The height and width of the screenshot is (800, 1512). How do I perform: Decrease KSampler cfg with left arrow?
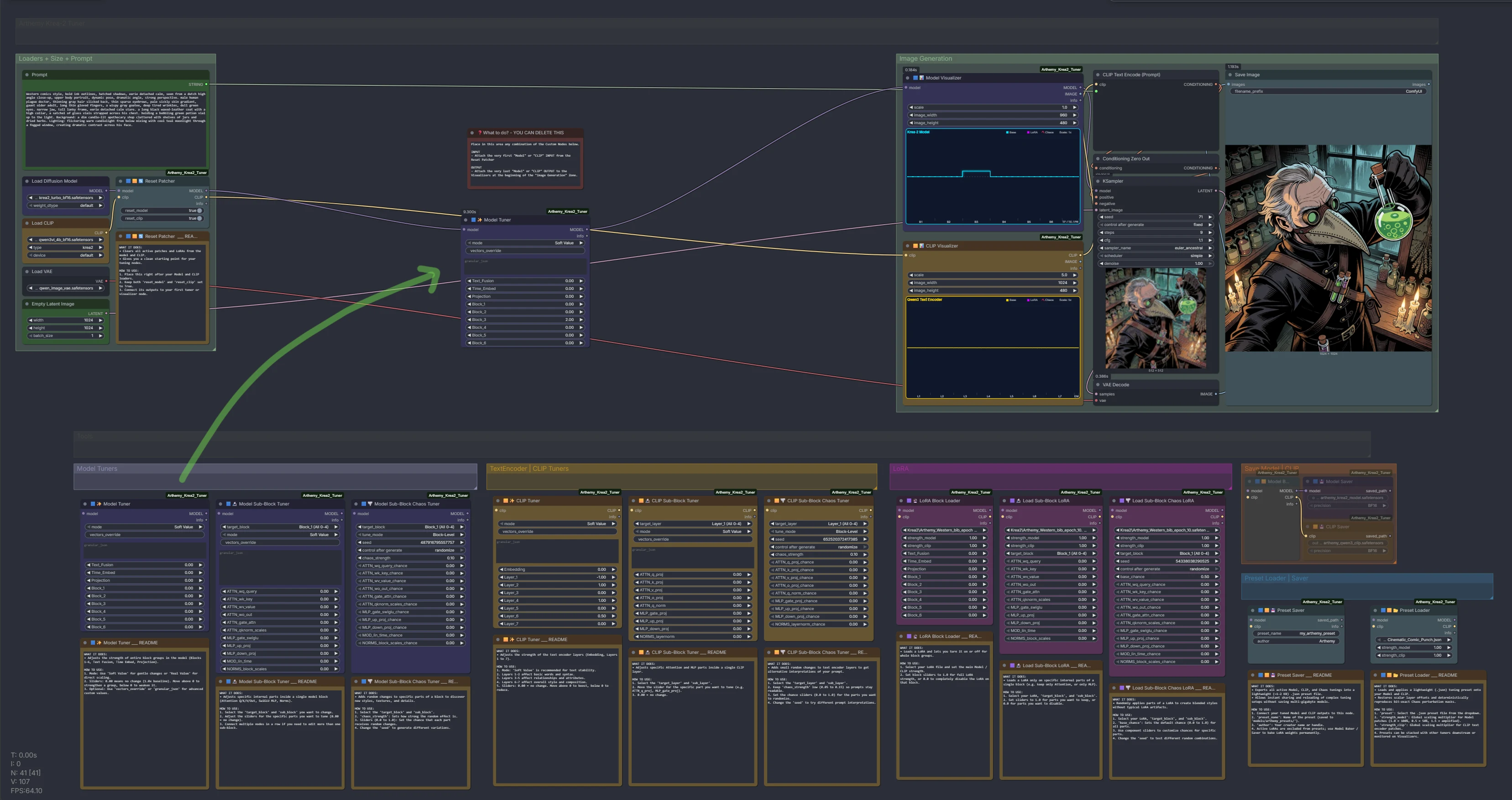(1102, 240)
